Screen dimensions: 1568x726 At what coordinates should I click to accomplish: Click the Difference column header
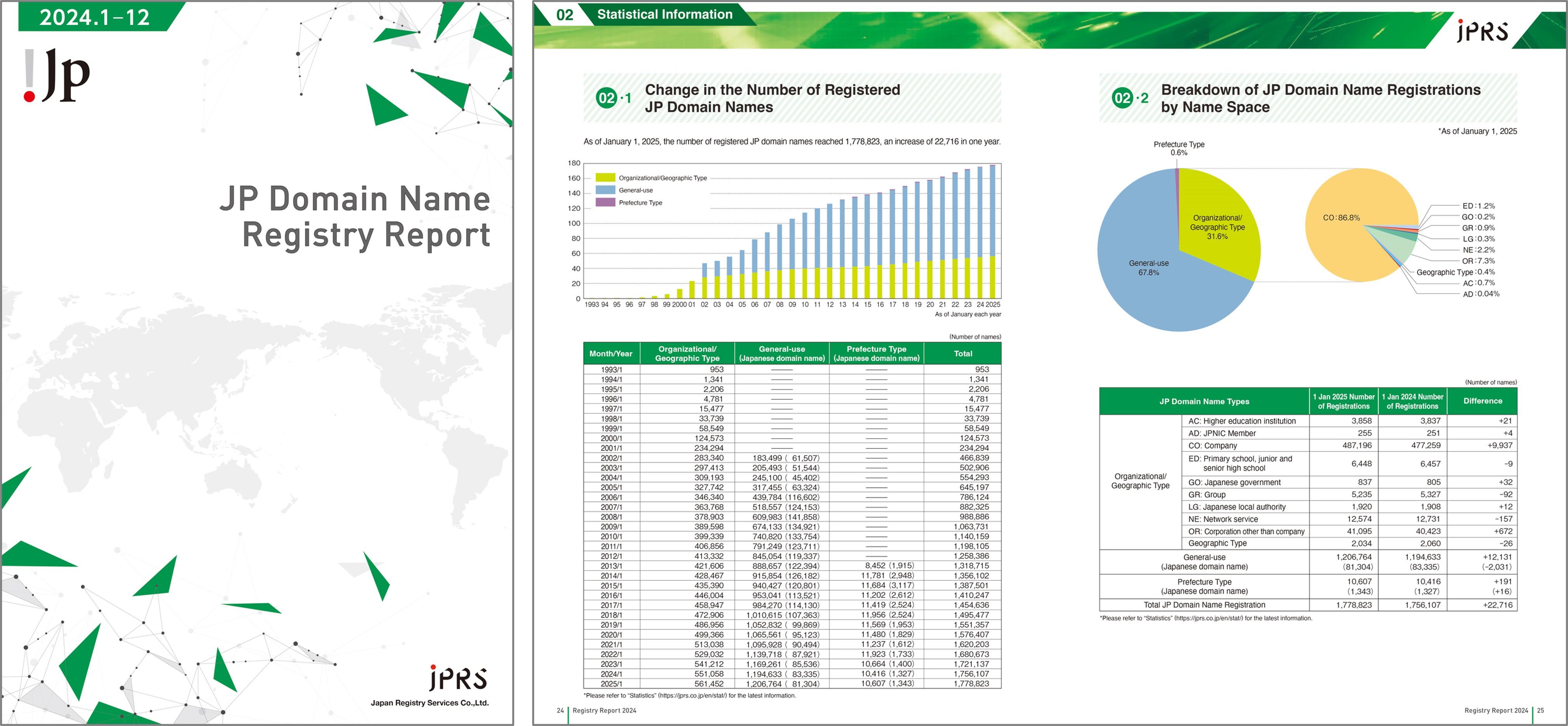(1483, 401)
